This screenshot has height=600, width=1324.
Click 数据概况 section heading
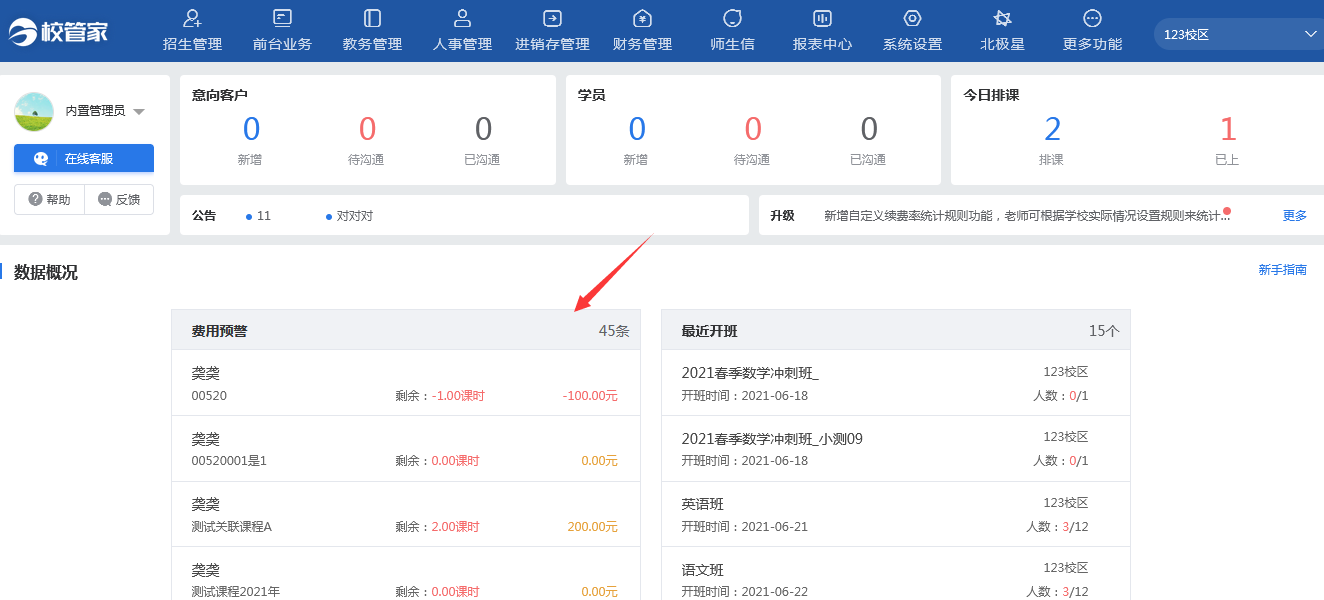(x=46, y=272)
